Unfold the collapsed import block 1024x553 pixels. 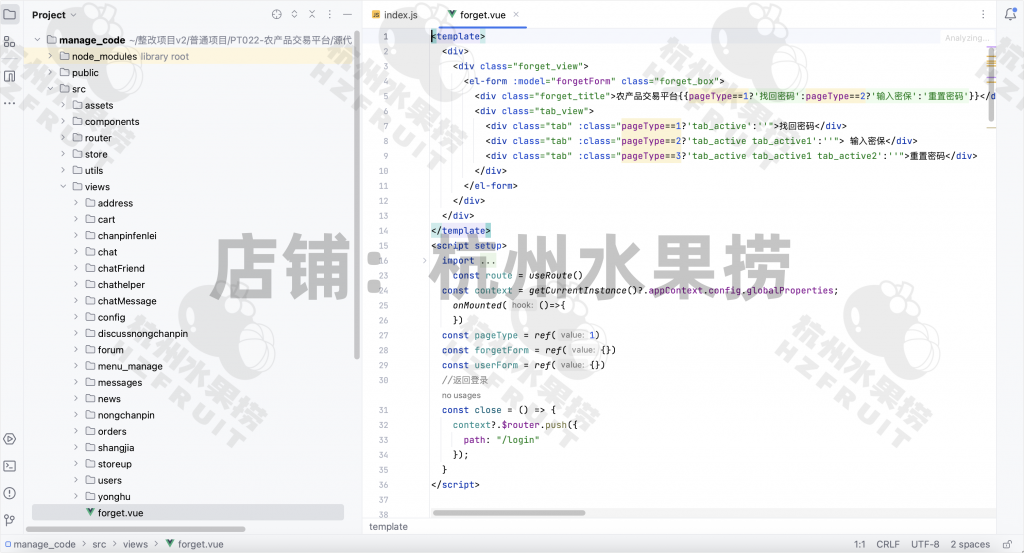click(x=424, y=261)
